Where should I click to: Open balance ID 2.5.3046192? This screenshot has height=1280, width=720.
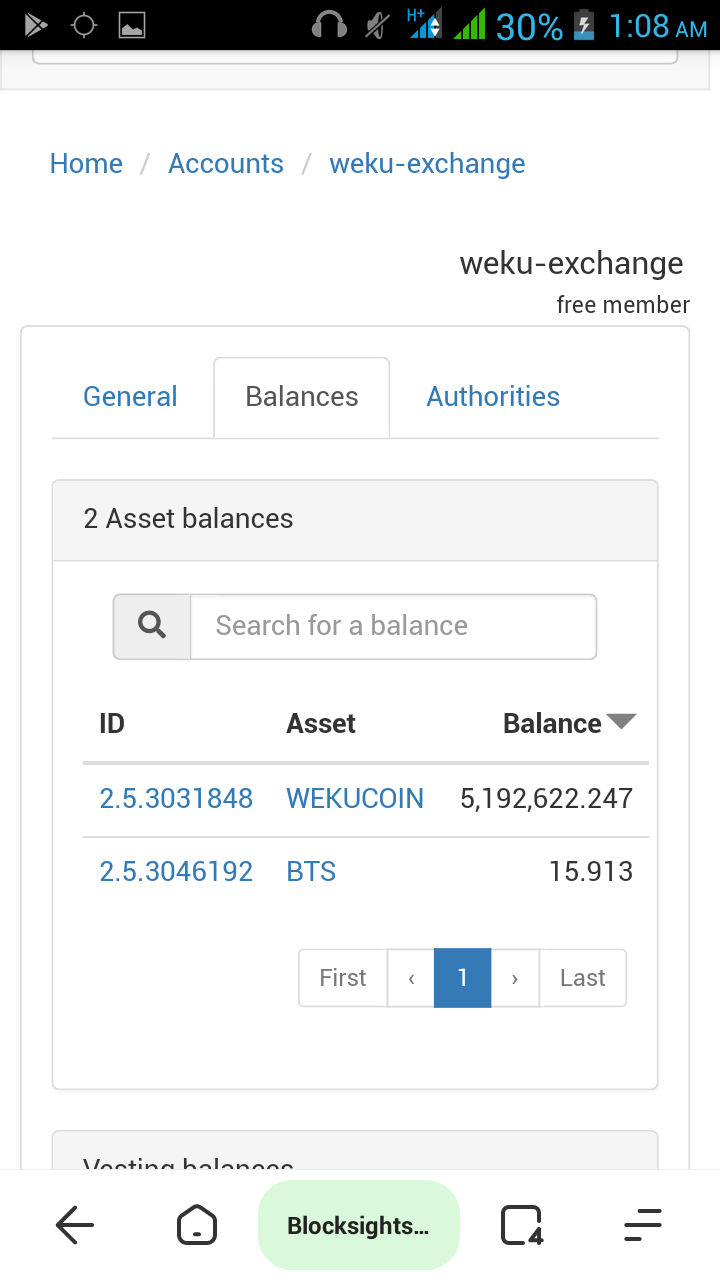click(176, 872)
